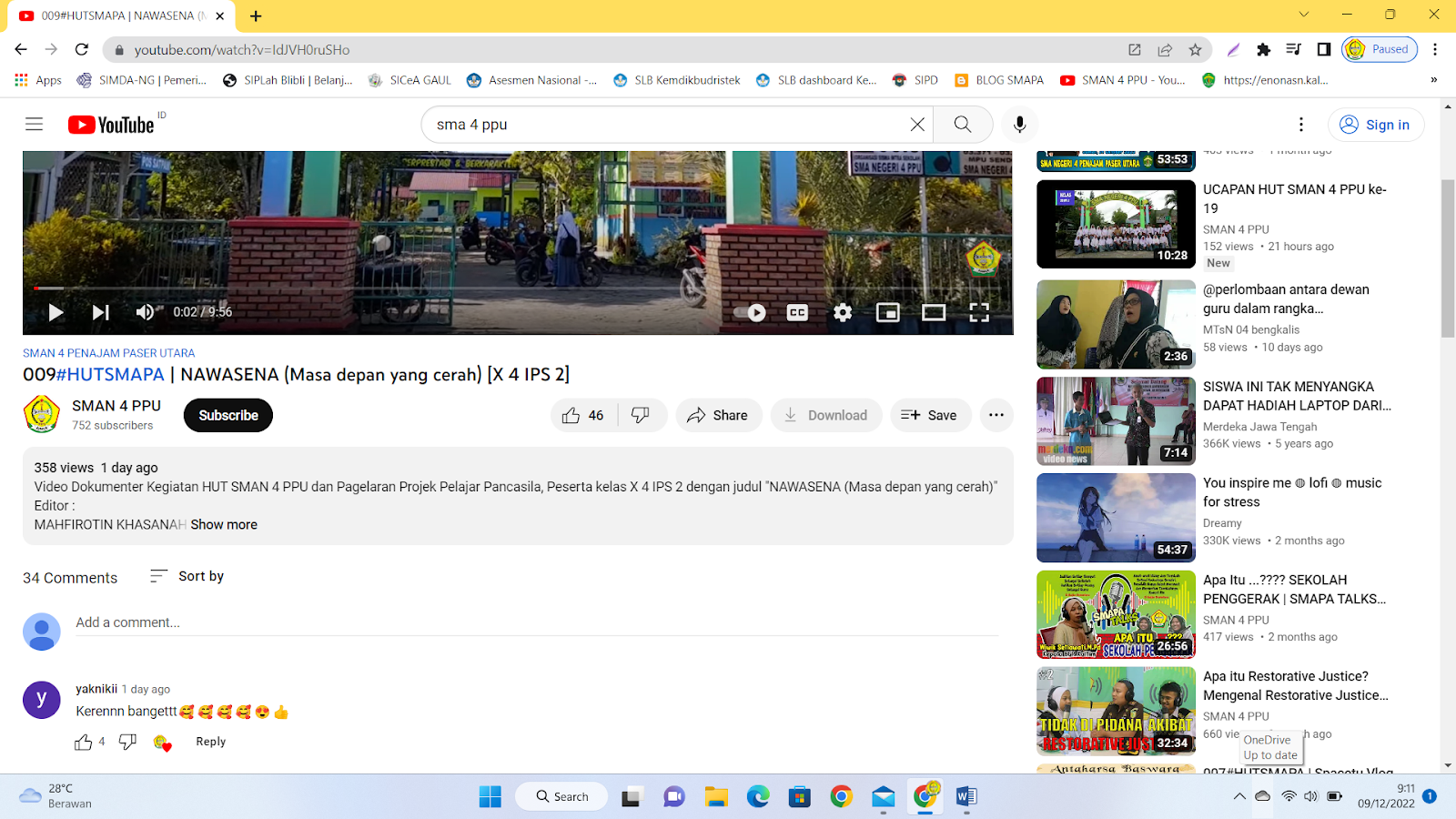Click the Download button

tap(825, 415)
